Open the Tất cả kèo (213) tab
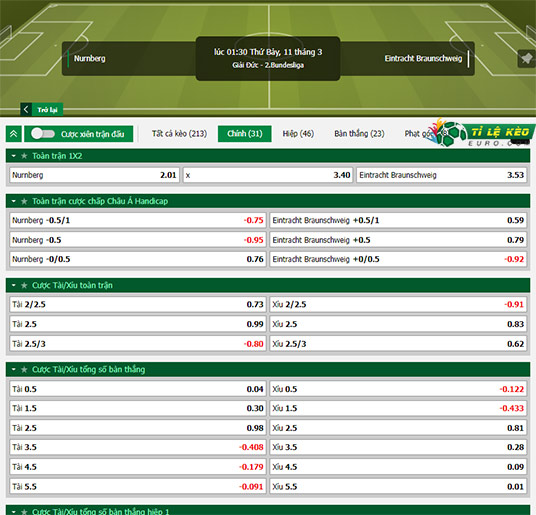The width and height of the screenshot is (536, 515). (x=179, y=134)
